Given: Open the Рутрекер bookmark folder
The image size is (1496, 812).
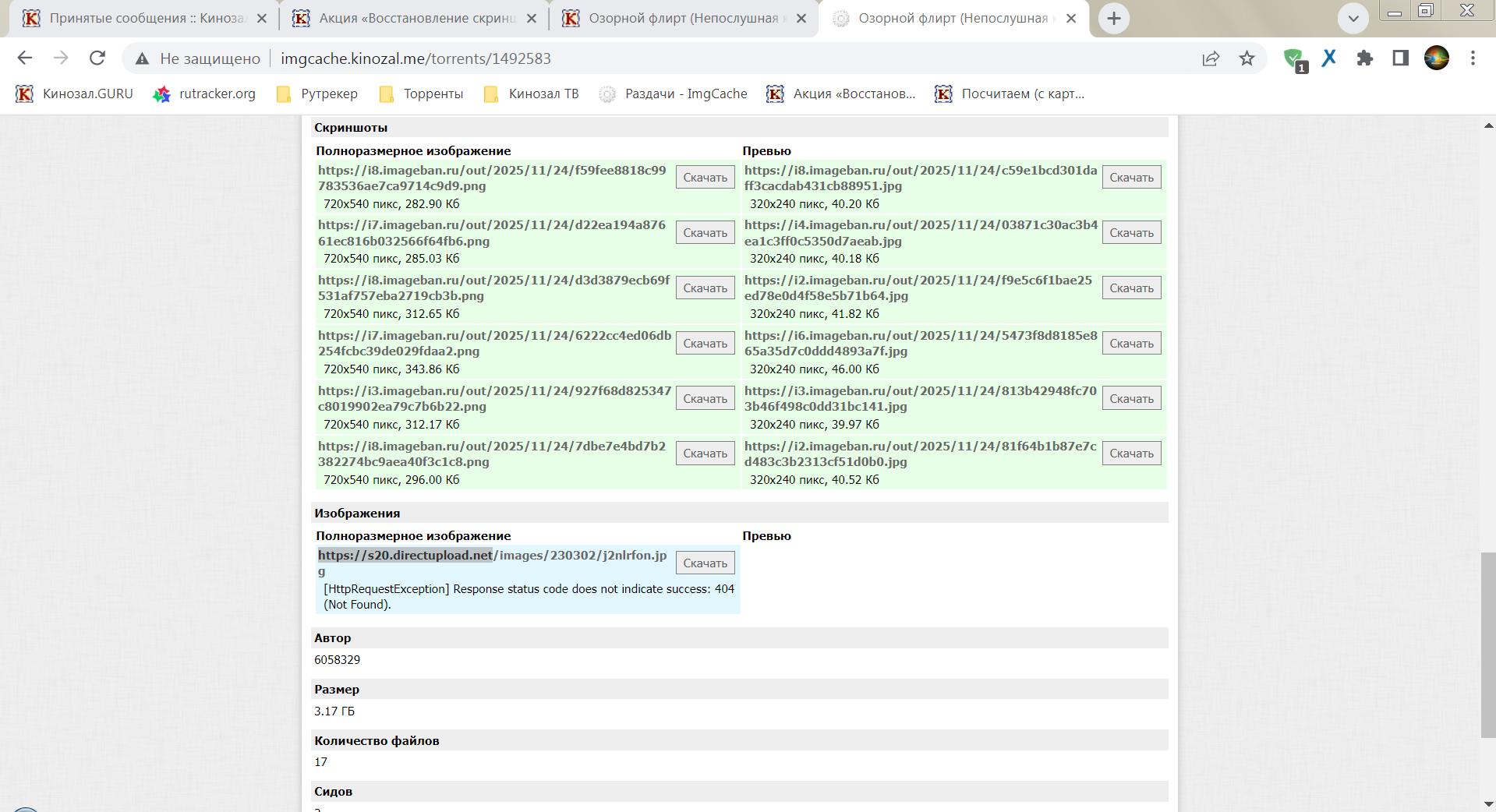Looking at the screenshot, I should point(317,94).
